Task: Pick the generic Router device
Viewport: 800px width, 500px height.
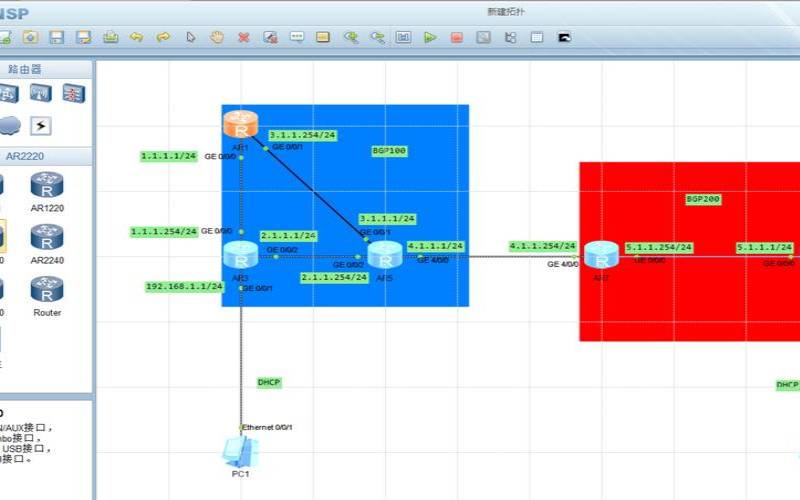Action: point(47,296)
